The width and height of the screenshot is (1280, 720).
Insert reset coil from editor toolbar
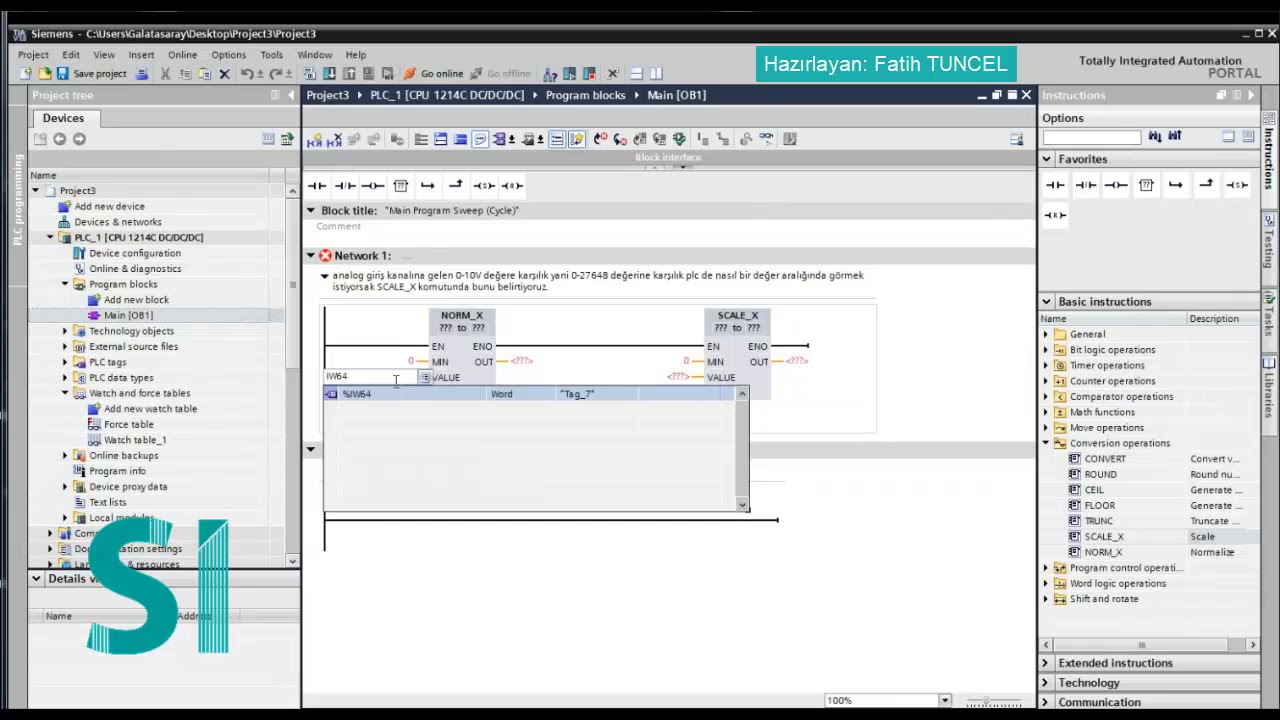[511, 185]
